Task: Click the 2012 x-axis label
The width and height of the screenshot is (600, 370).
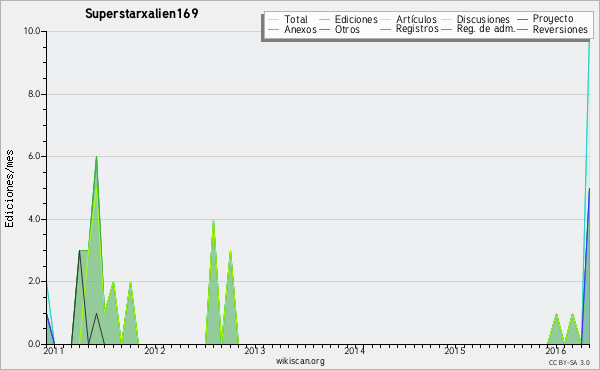Action: point(155,351)
